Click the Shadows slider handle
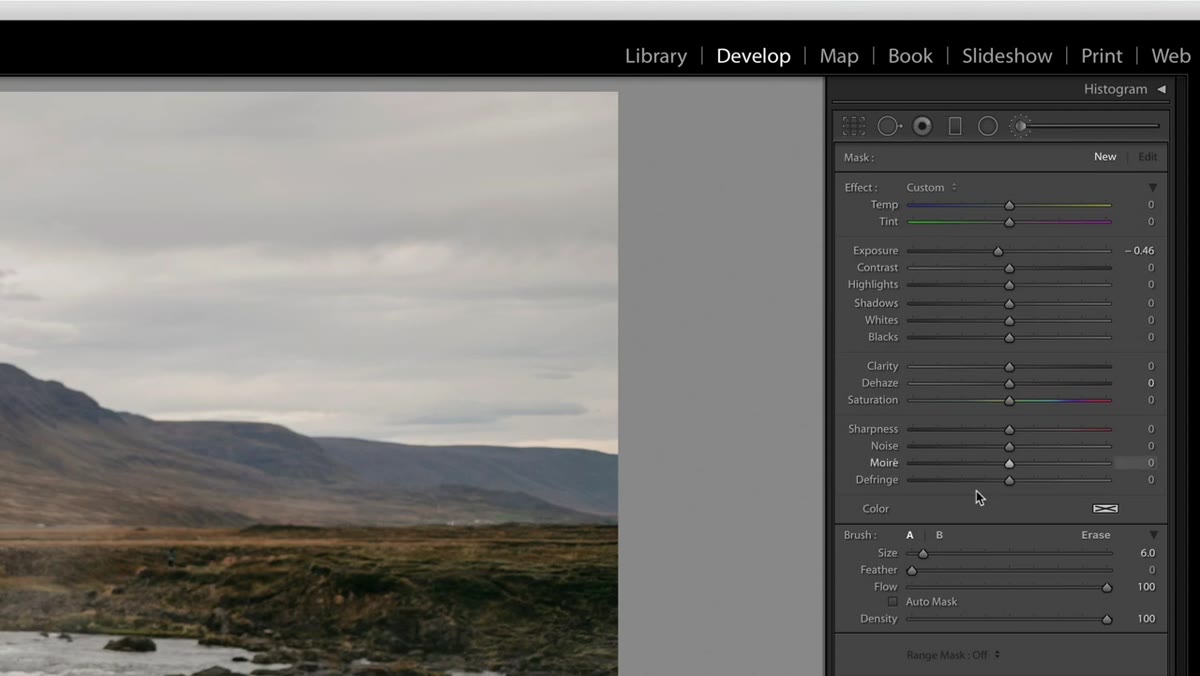This screenshot has width=1200, height=676. coord(1009,303)
